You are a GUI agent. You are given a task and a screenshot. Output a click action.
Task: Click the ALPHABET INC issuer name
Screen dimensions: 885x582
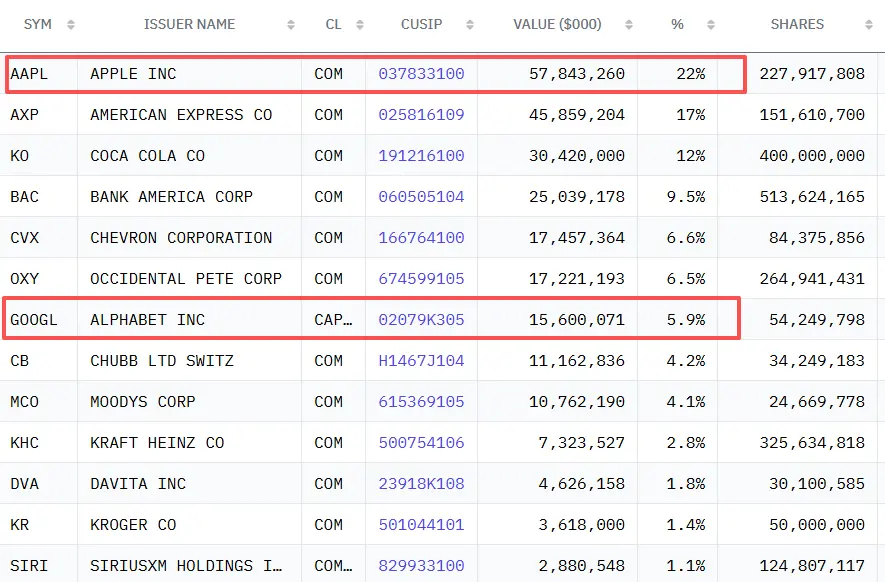click(147, 320)
